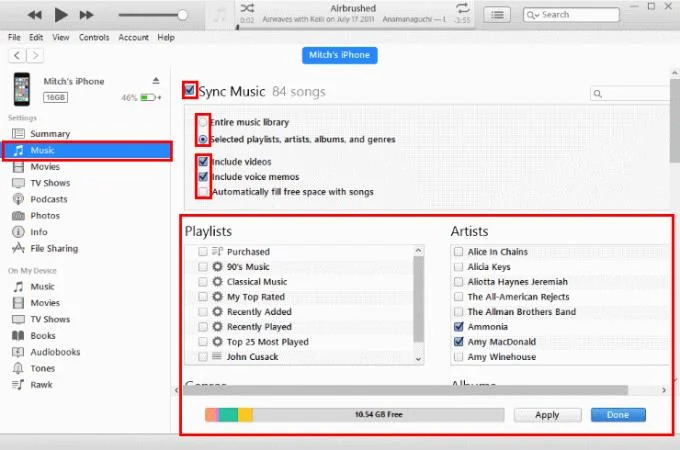This screenshot has height=450, width=680.
Task: Select Entire music library radio option
Action: 203,122
